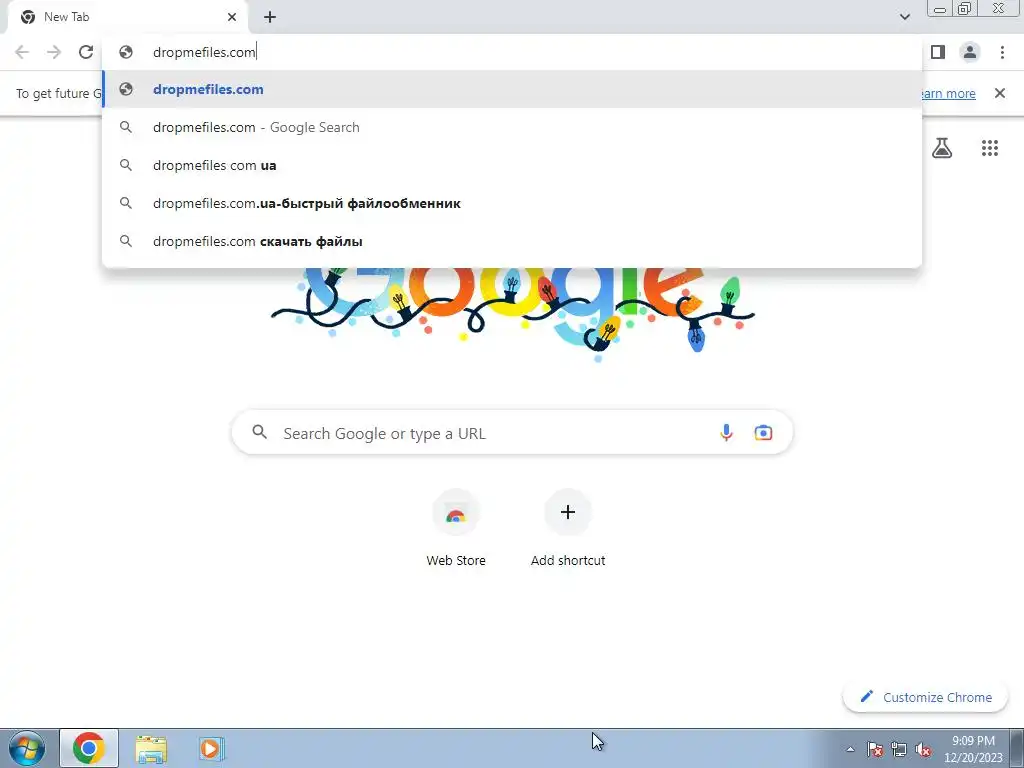Show hidden tray icons arrow
This screenshot has height=768, width=1024.
coord(850,749)
